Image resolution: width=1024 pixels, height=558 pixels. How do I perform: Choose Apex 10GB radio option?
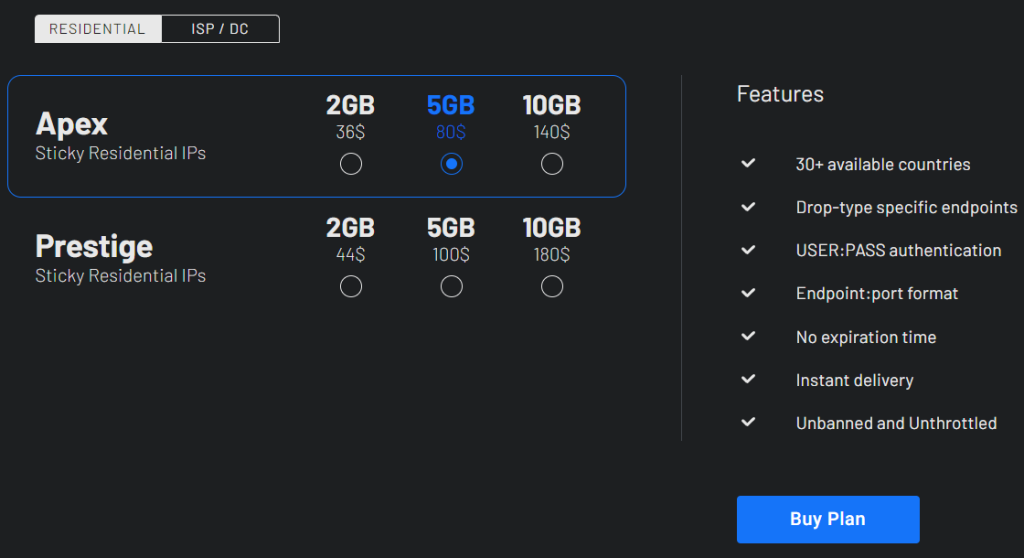(552, 164)
